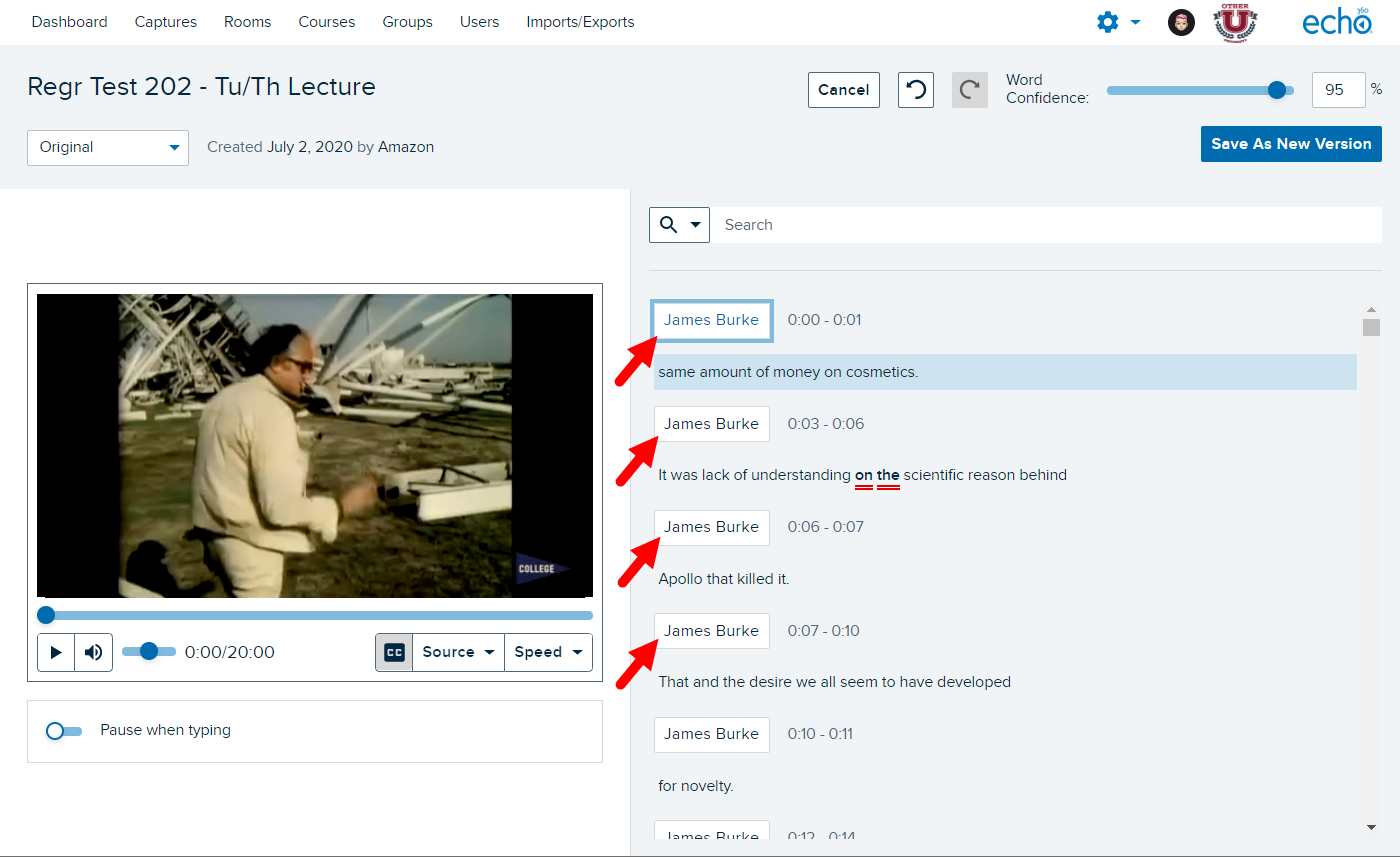Click James Burke speaker at 0:00 - 0:01
Viewport: 1400px width, 857px height.
pyautogui.click(x=711, y=320)
